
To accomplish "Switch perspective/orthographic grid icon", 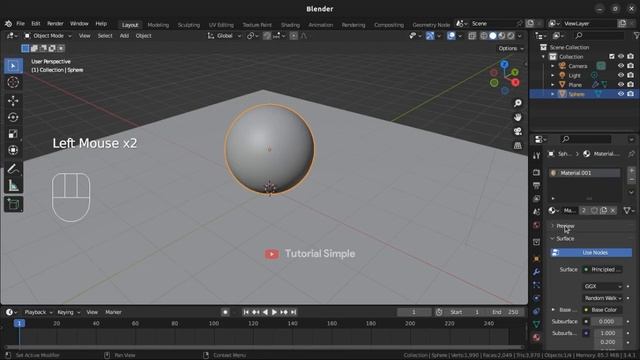I will 518,145.
